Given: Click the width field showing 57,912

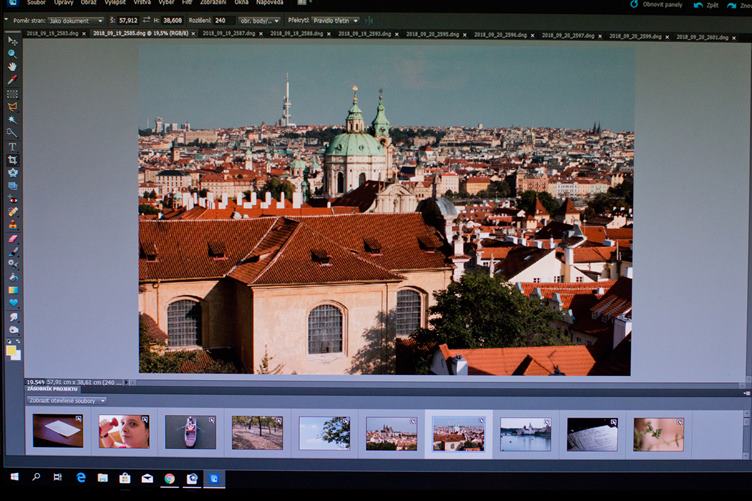Looking at the screenshot, I should [x=129, y=21].
